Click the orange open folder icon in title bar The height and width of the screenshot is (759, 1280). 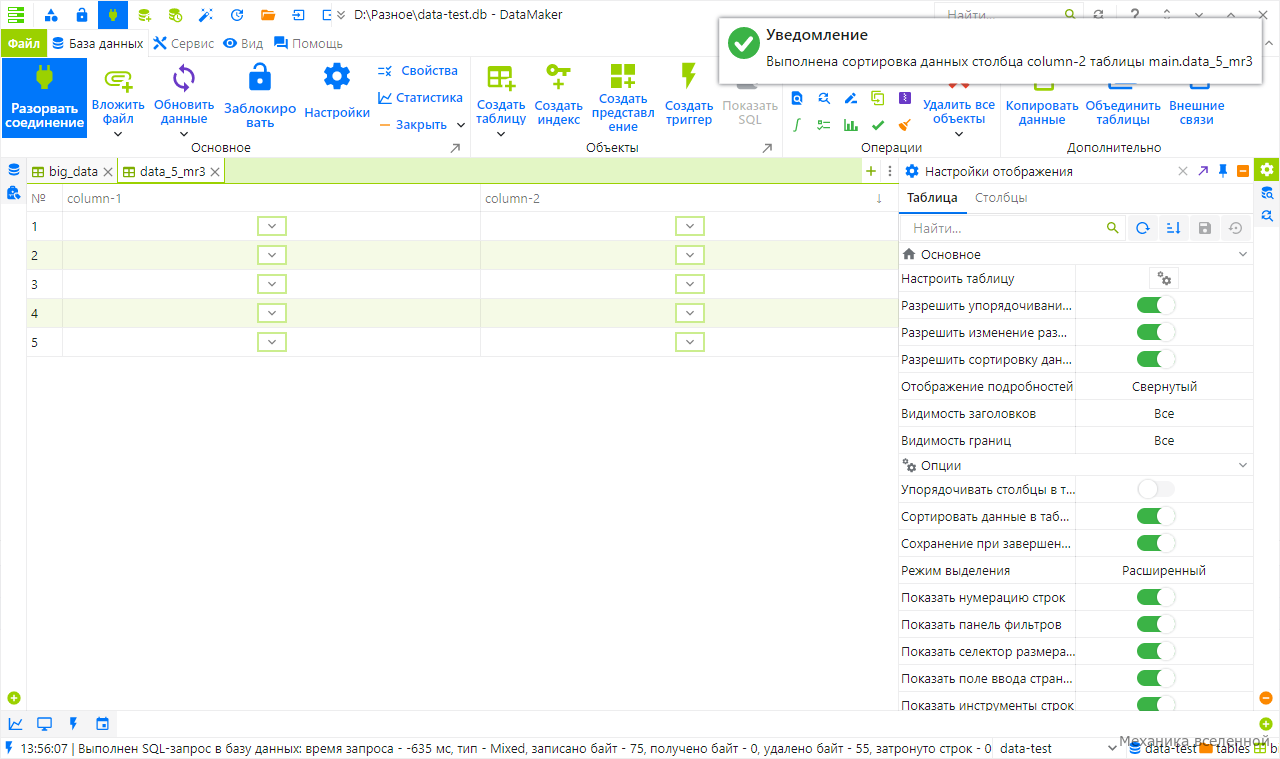[x=267, y=15]
